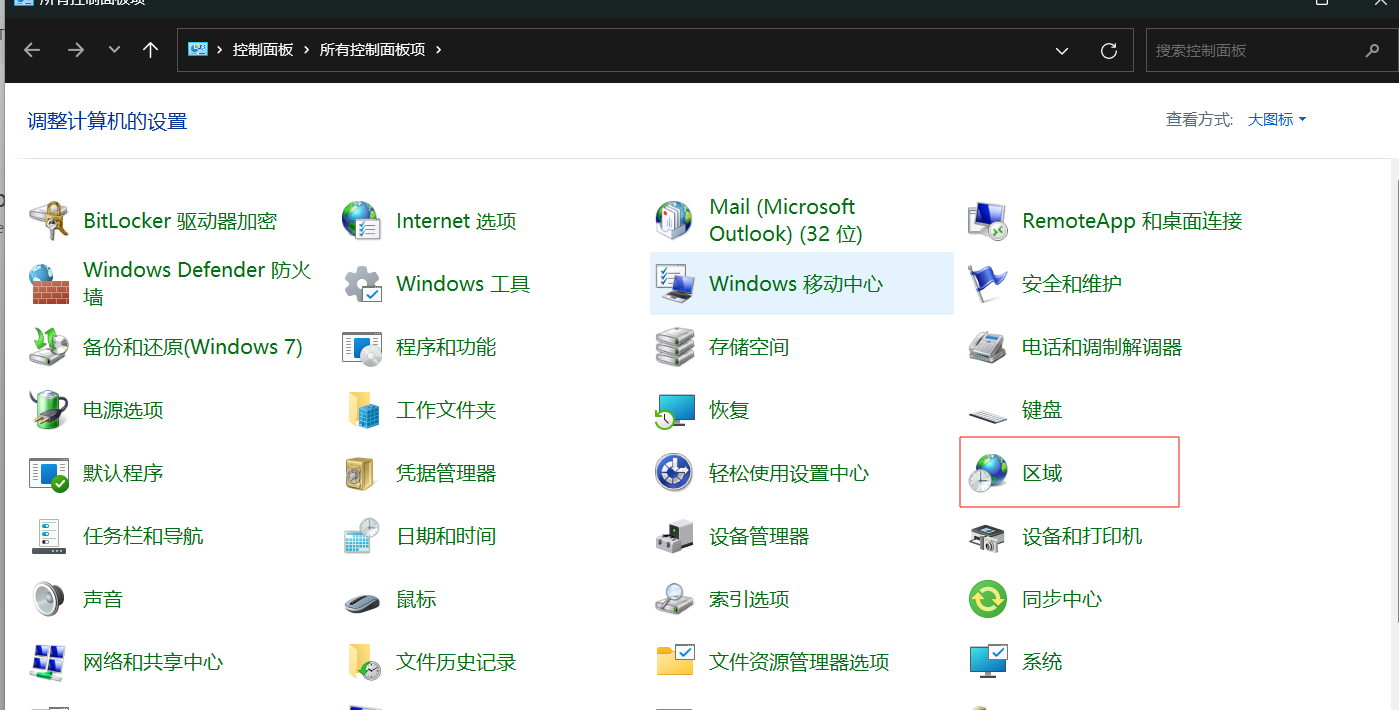Open the 安全和维护 flag icon
1399x710 pixels.
(x=987, y=284)
